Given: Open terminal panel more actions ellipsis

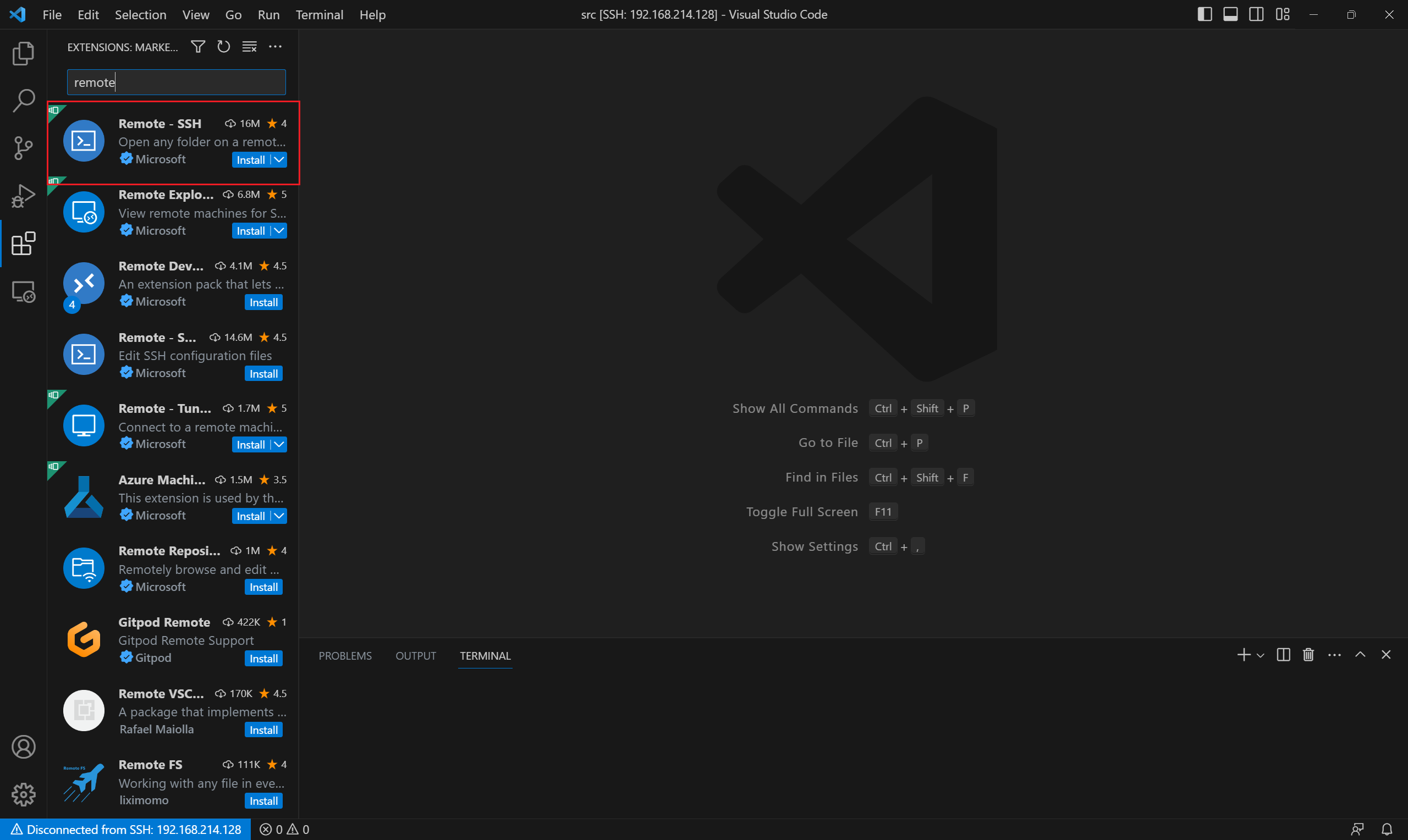Looking at the screenshot, I should pyautogui.click(x=1334, y=655).
